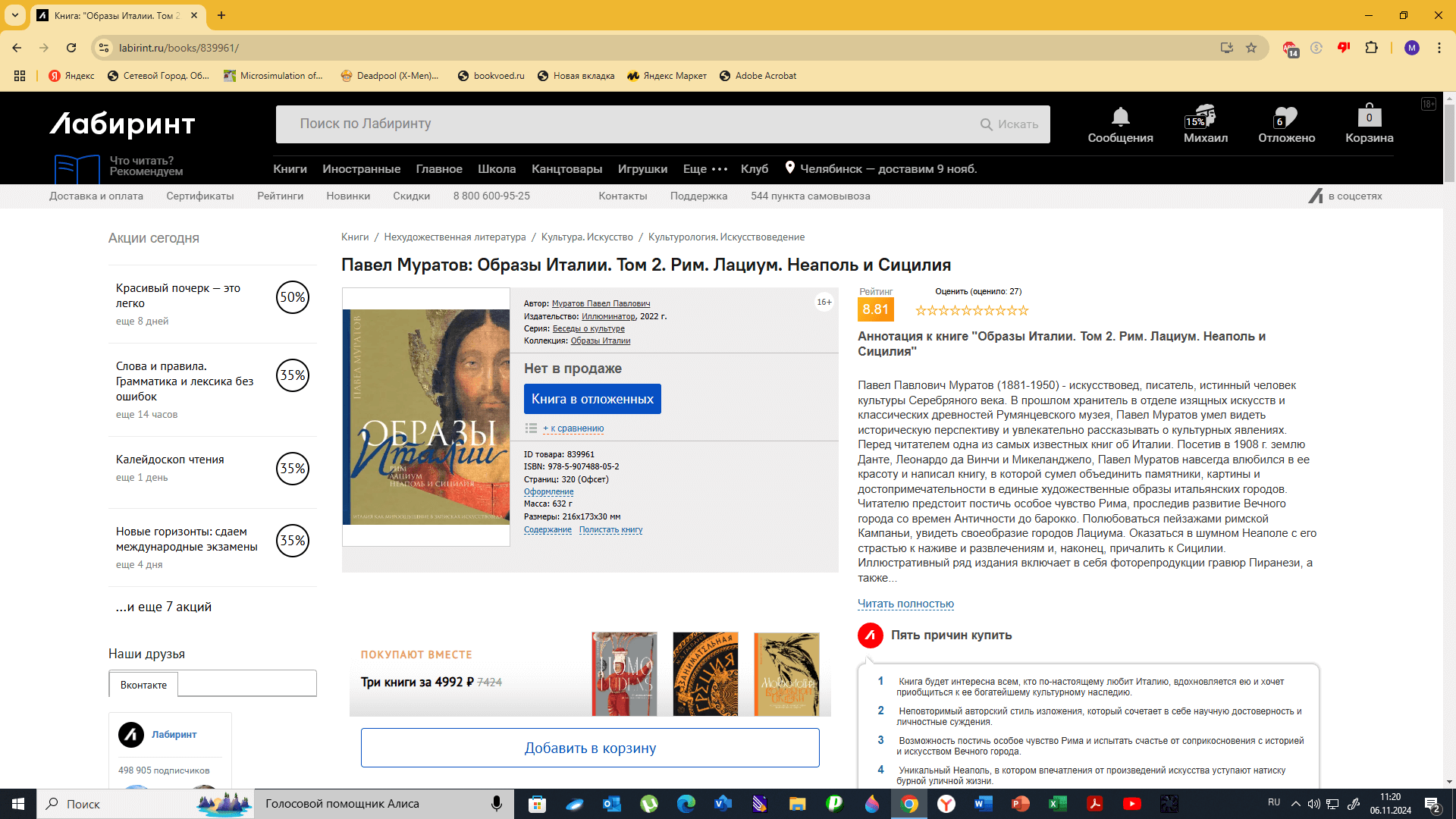The image size is (1456, 819).
Task: Open the Беседы о культуре series link
Action: click(x=588, y=328)
